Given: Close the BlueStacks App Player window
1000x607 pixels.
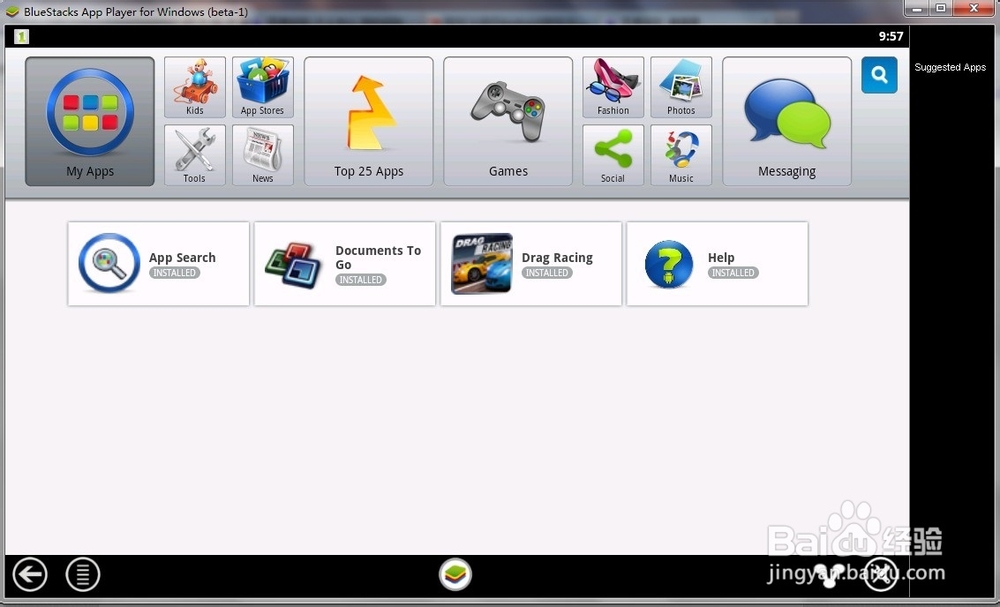Looking at the screenshot, I should (974, 8).
